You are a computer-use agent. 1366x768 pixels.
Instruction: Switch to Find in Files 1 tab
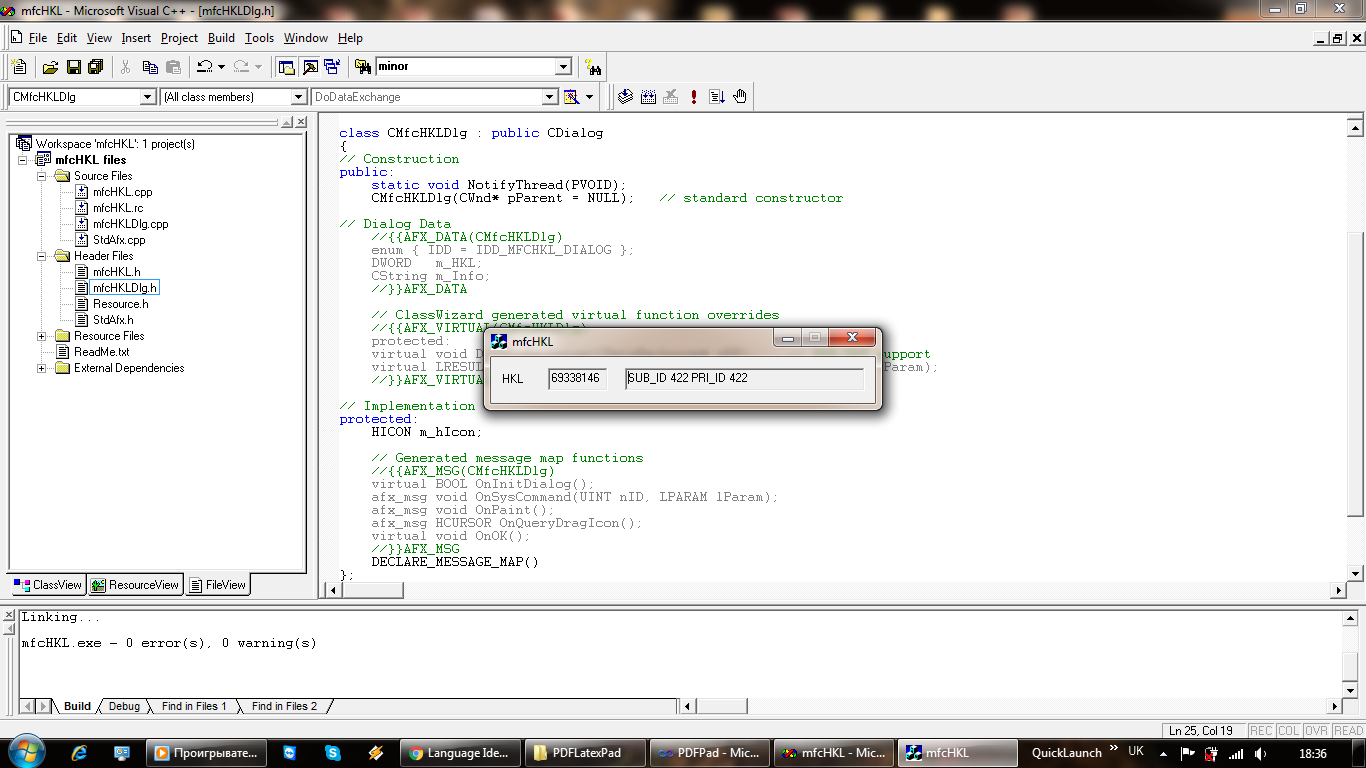(194, 706)
